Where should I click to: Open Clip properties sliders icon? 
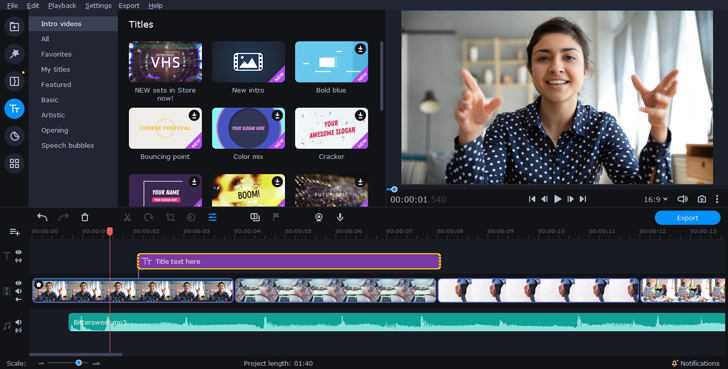213,217
